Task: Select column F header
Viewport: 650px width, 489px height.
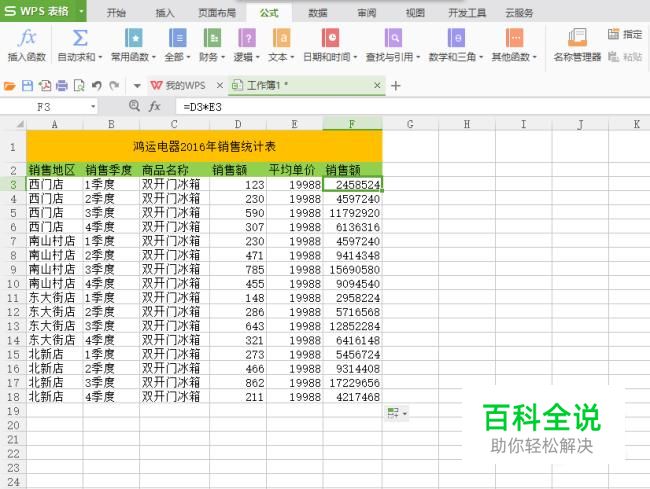Action: click(352, 124)
